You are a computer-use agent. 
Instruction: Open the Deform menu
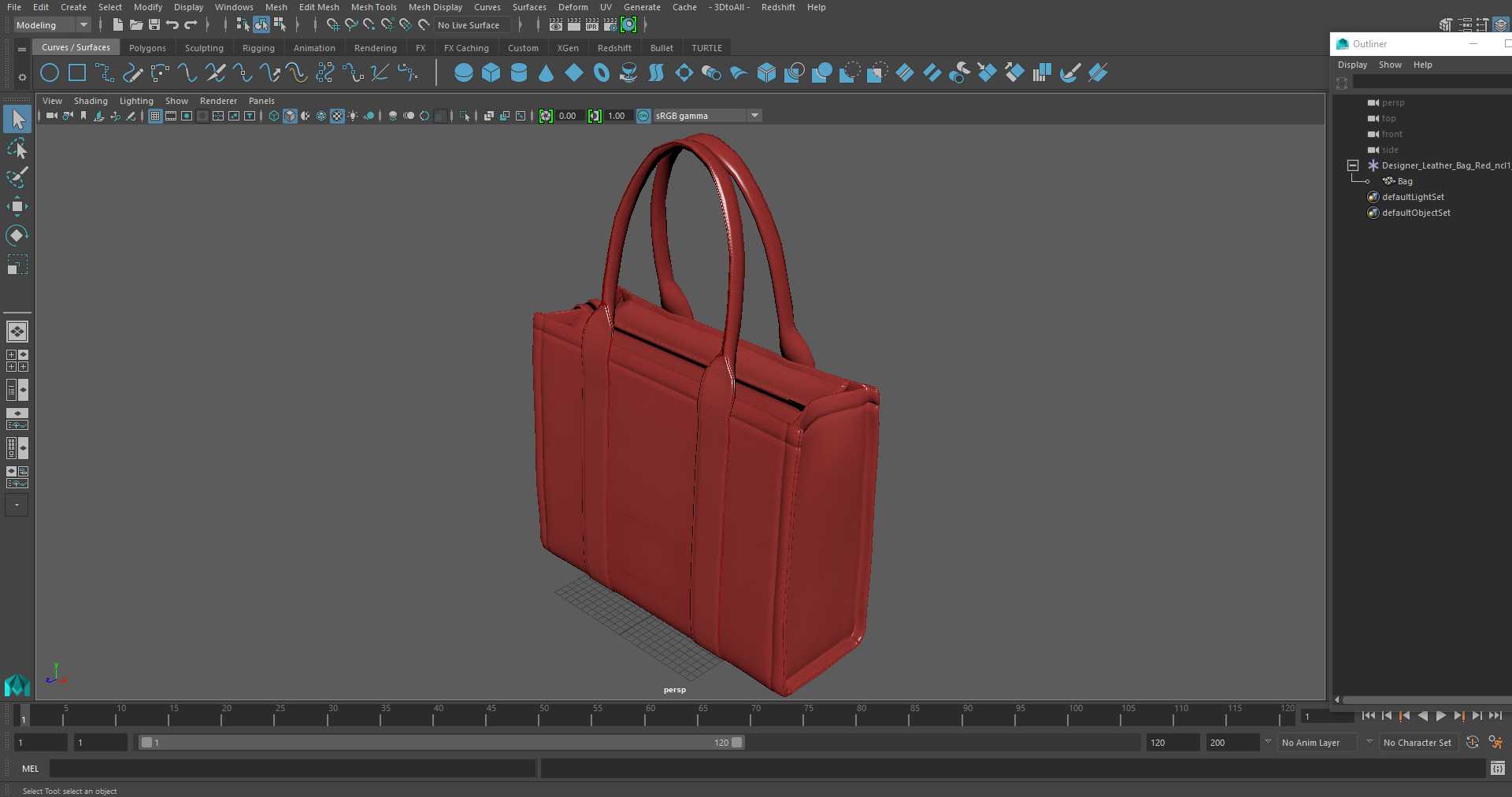coord(573,7)
